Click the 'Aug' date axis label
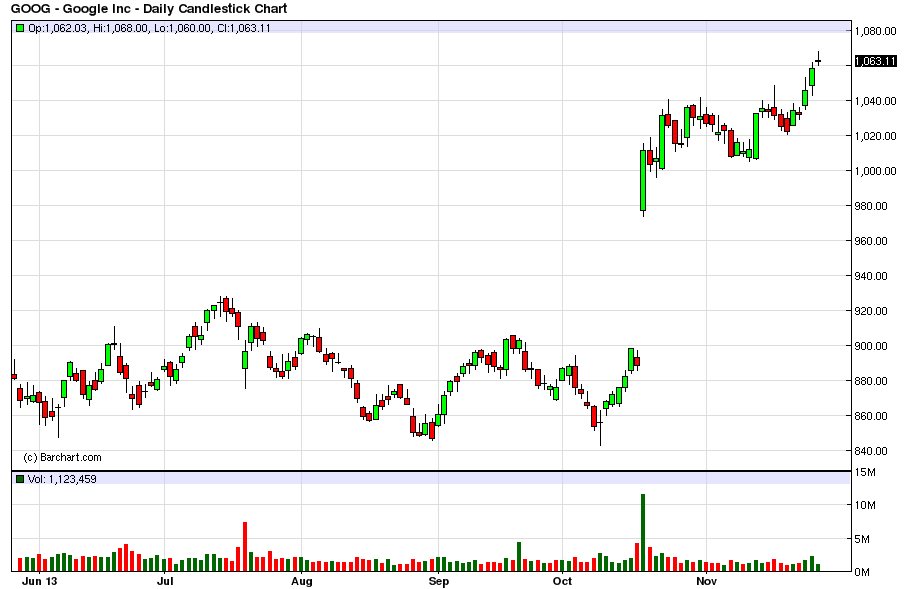908x589 pixels. 302,581
